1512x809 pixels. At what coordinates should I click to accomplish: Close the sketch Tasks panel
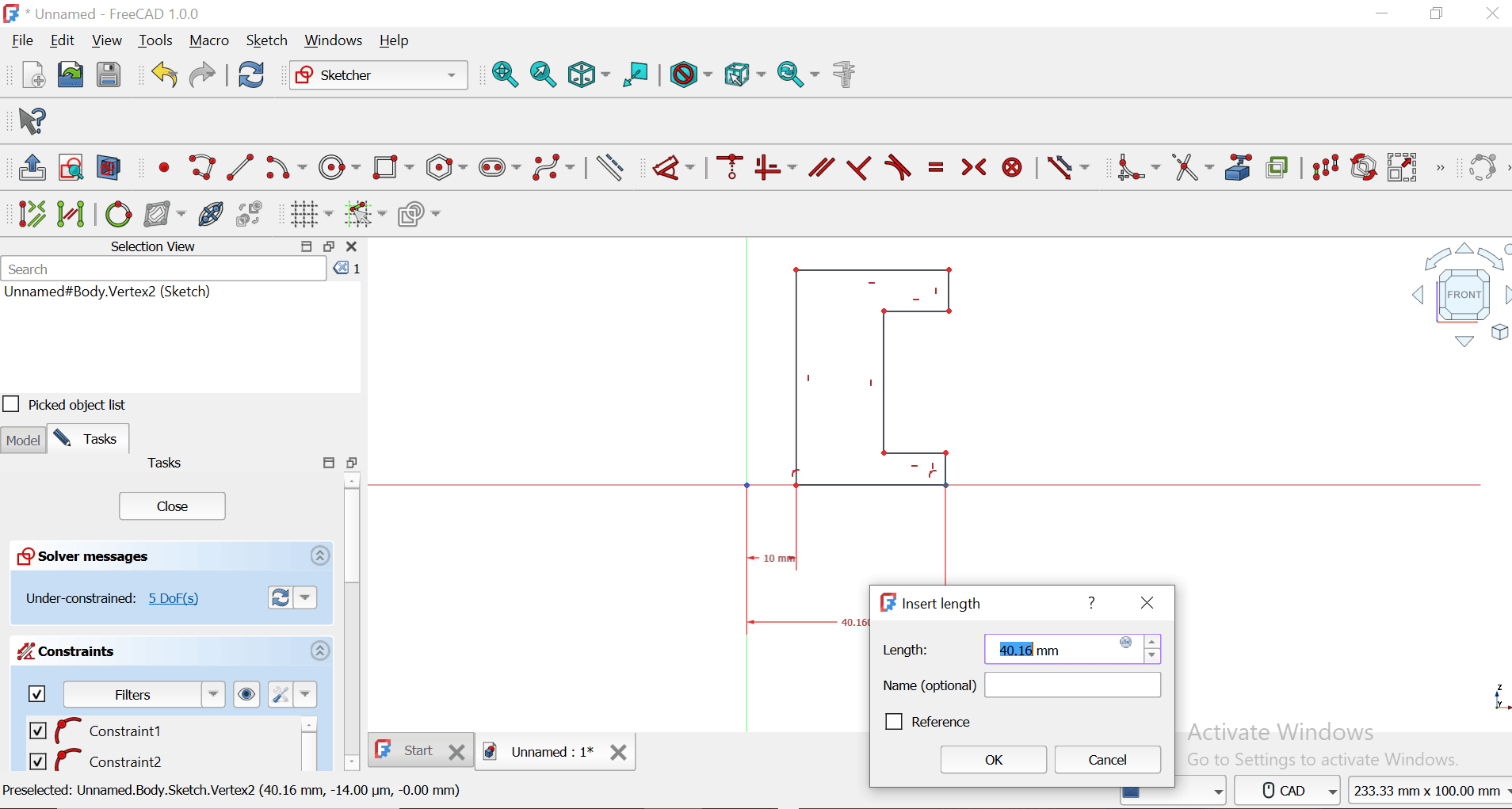coord(172,506)
